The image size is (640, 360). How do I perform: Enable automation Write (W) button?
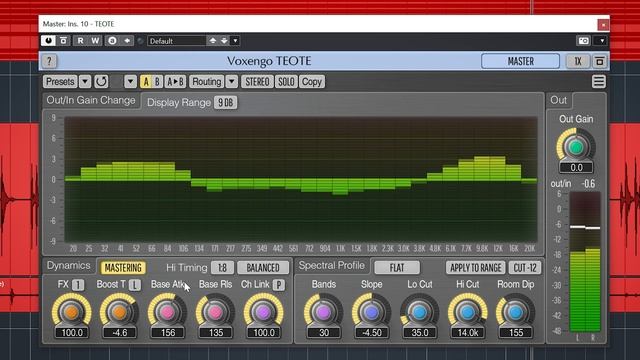coord(95,41)
